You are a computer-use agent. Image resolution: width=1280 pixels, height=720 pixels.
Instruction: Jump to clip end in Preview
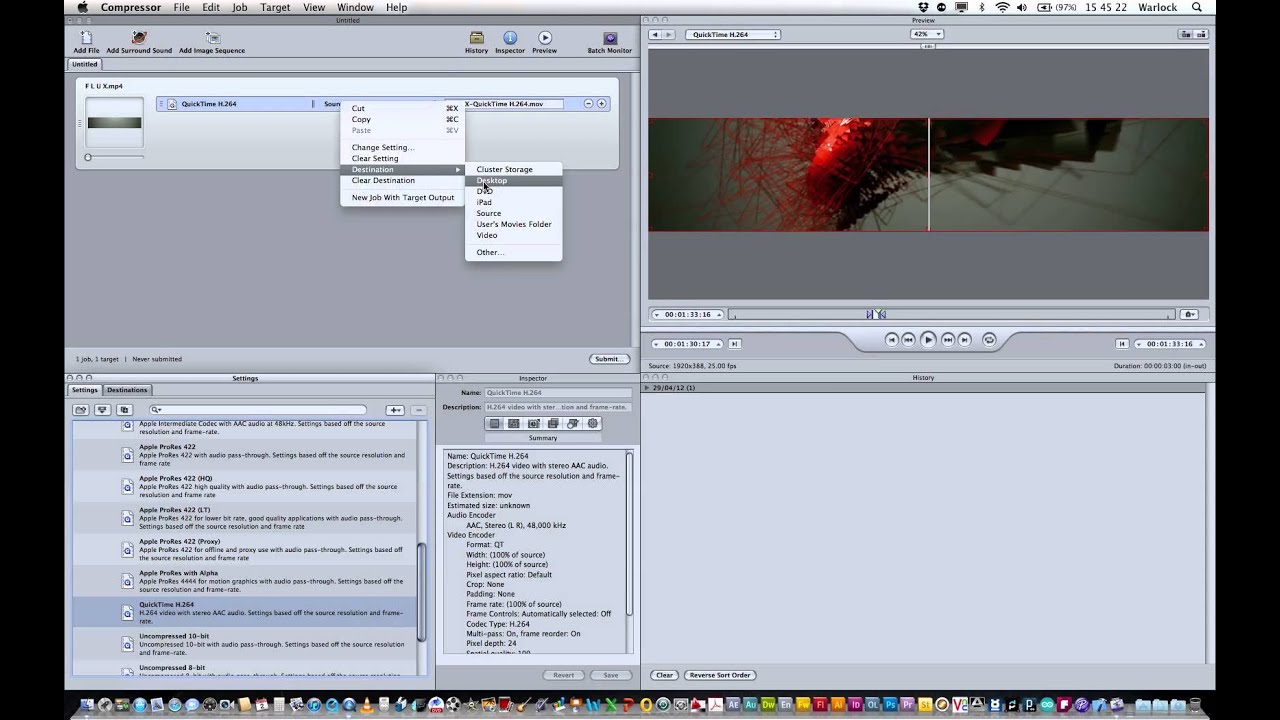pyautogui.click(x=964, y=340)
